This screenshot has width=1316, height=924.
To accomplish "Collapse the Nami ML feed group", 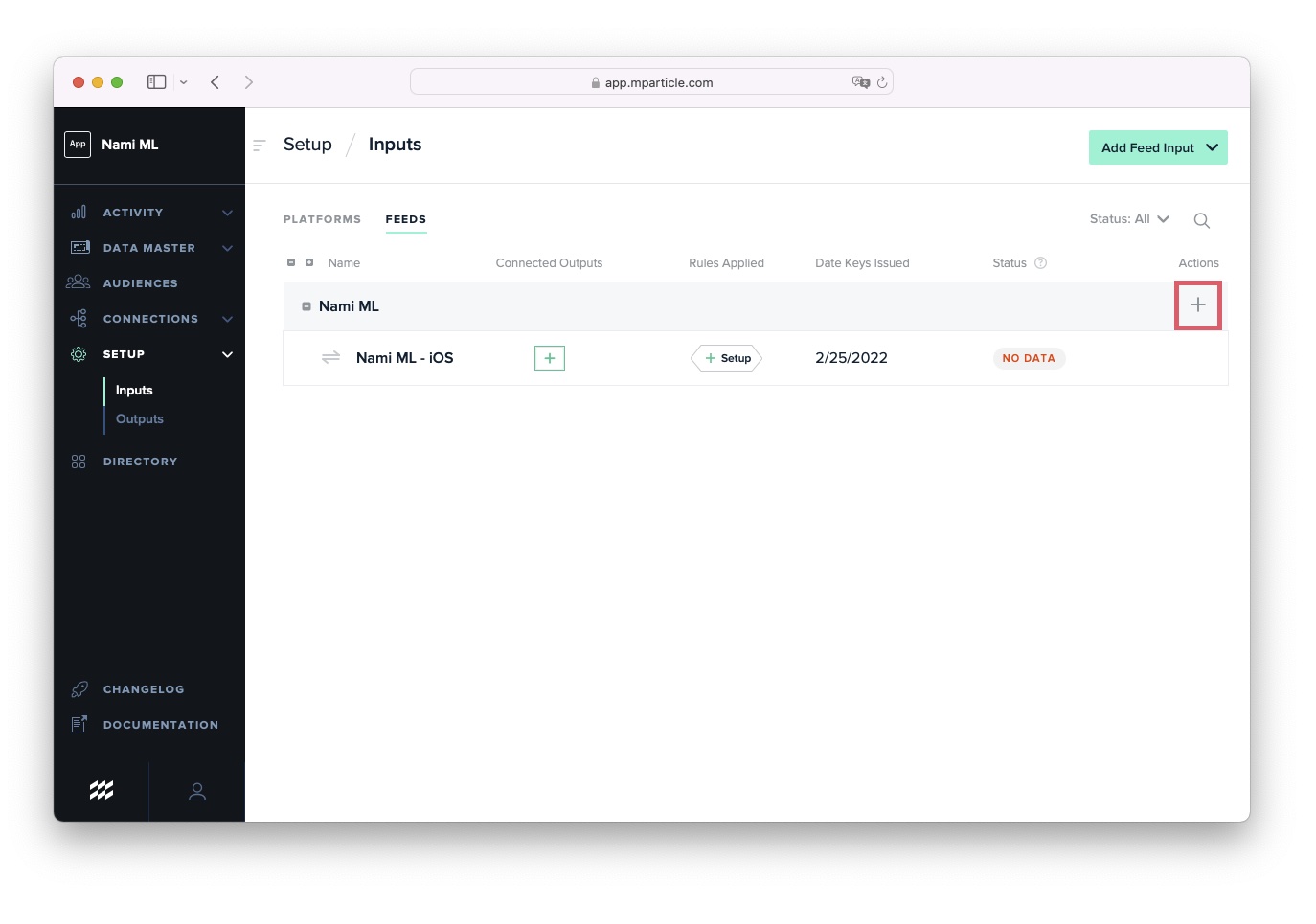I will (x=306, y=306).
